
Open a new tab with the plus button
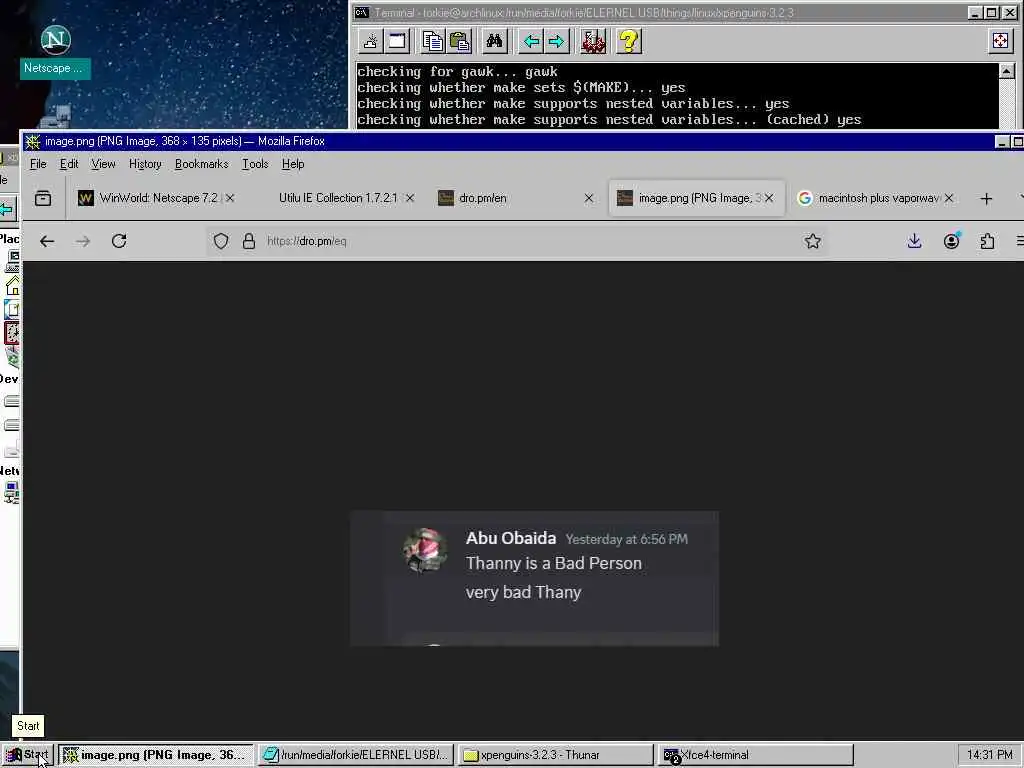click(x=986, y=199)
